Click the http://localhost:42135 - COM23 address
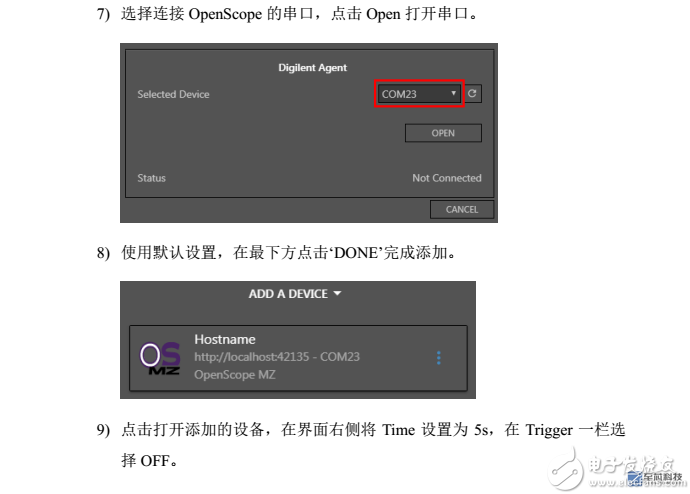 click(277, 356)
